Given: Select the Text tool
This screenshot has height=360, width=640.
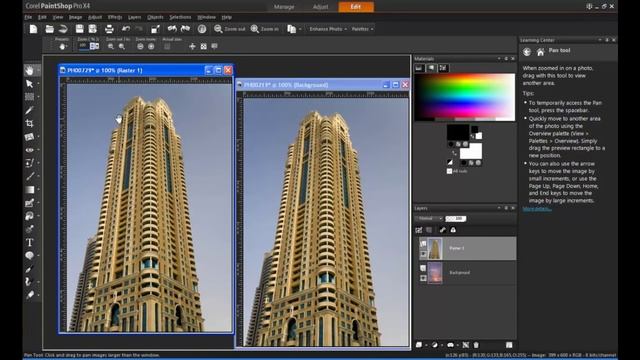Looking at the screenshot, I should coord(29,242).
